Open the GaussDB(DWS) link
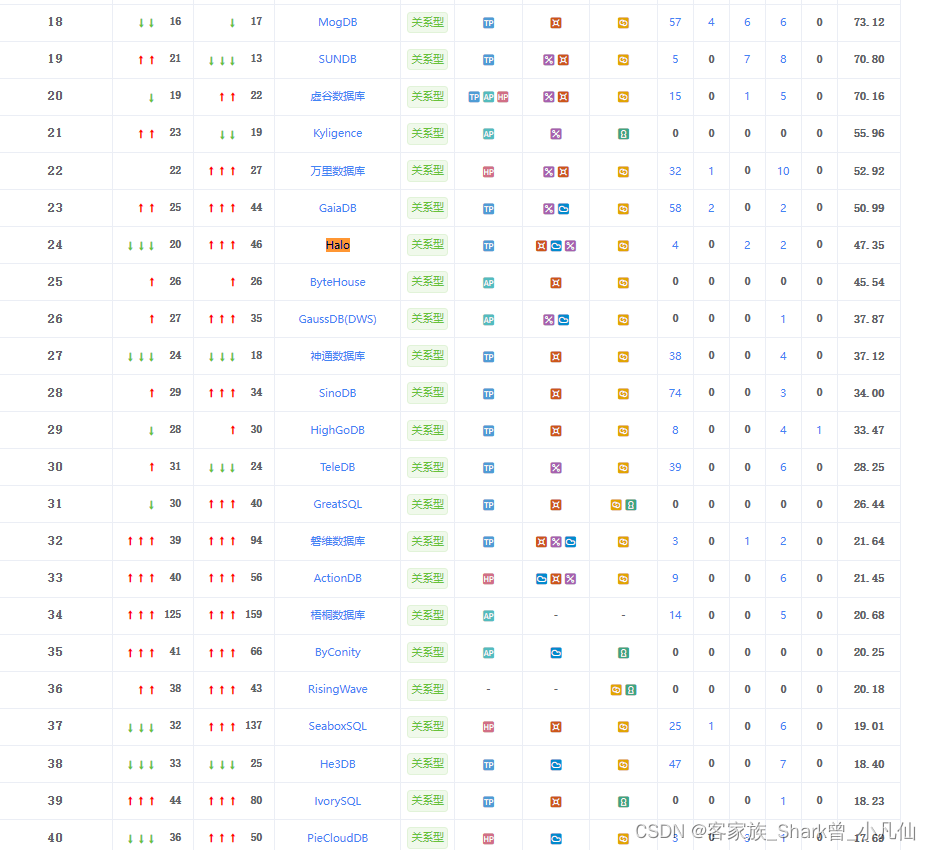931x850 pixels. 337,319
